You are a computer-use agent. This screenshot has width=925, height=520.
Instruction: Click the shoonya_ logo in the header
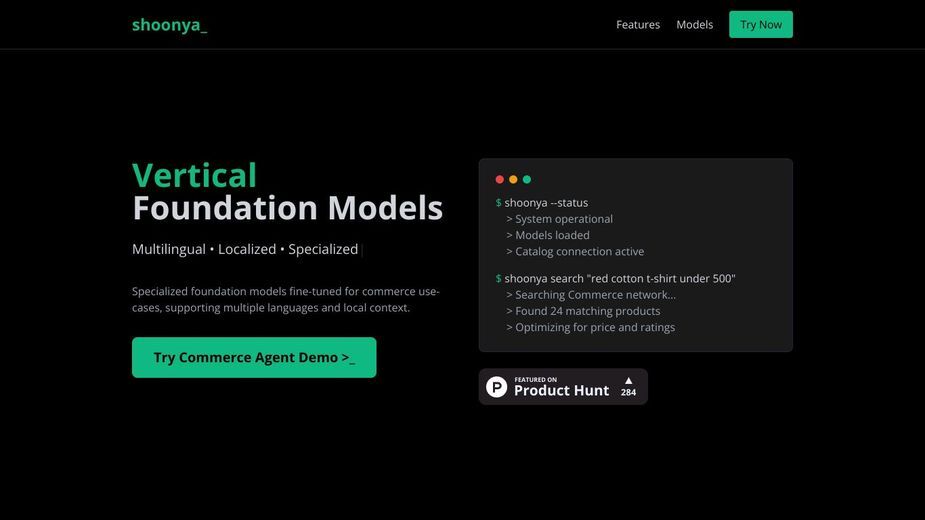(x=169, y=25)
